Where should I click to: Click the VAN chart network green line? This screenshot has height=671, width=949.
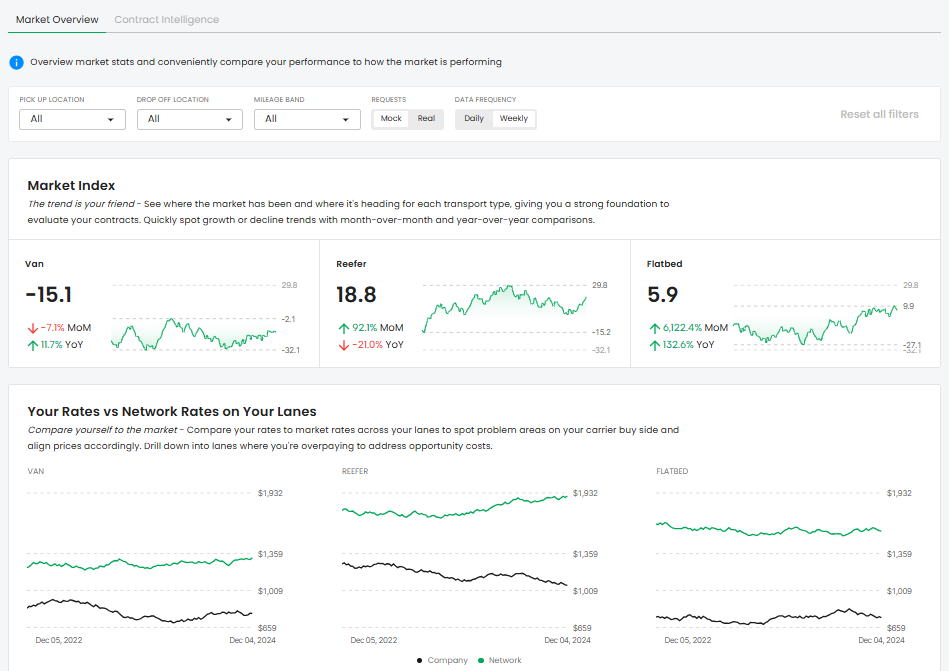tap(139, 564)
